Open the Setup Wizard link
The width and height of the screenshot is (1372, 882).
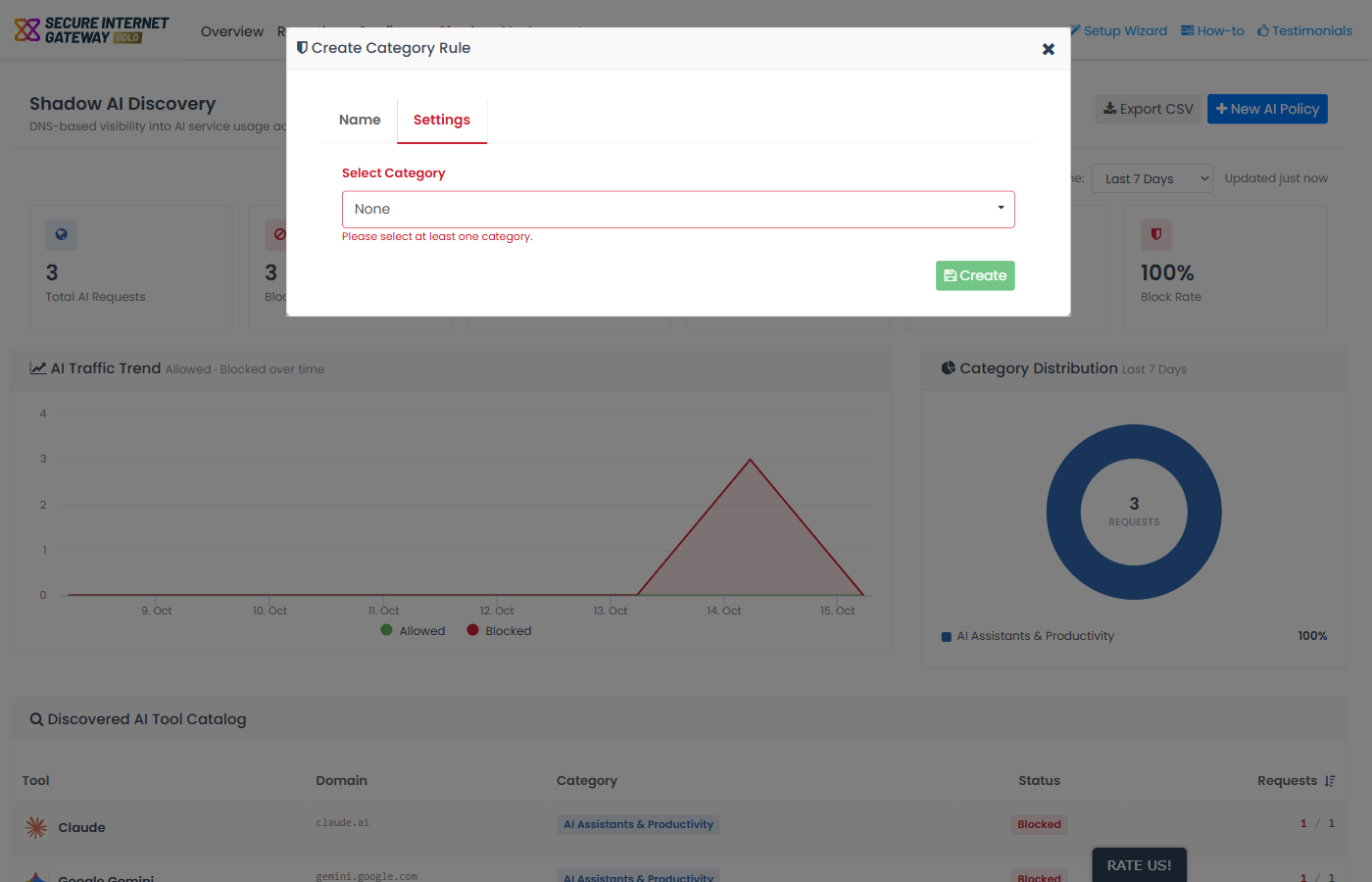point(1118,30)
